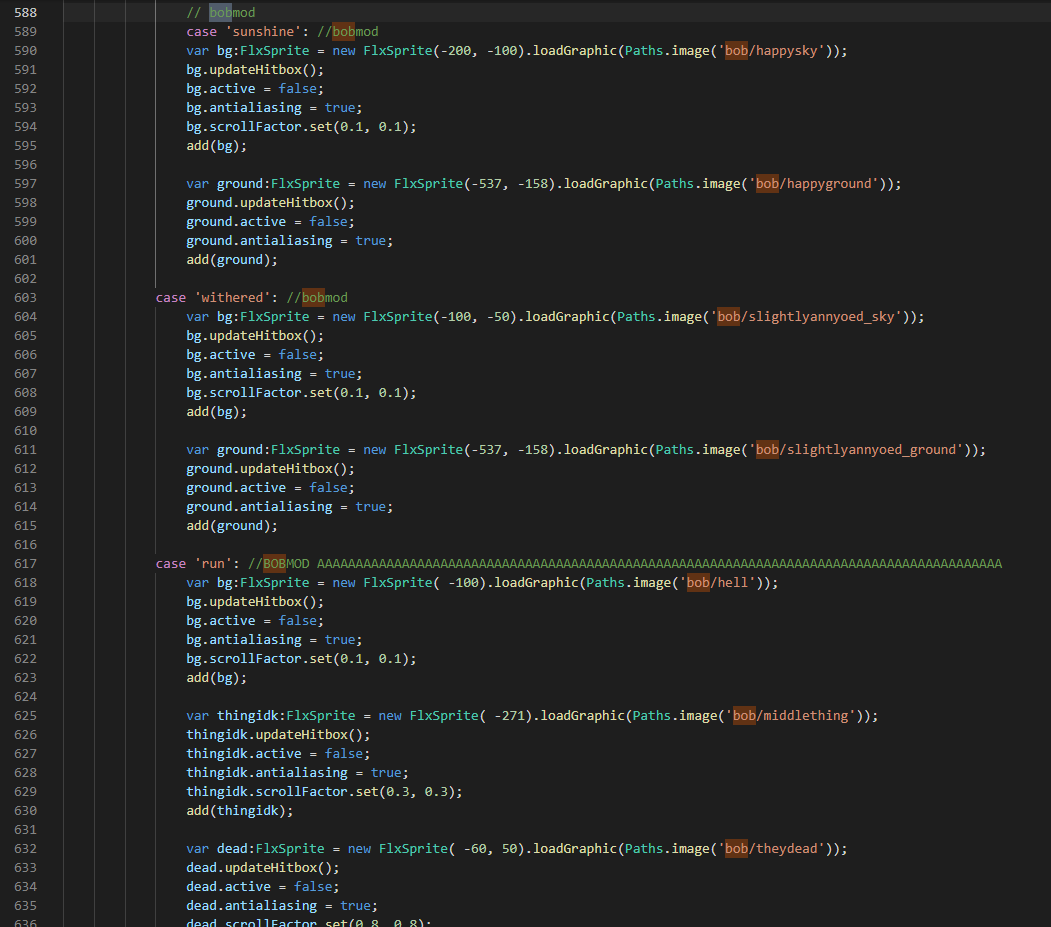
Task: Click line number 617 in the gutter
Action: (25, 563)
